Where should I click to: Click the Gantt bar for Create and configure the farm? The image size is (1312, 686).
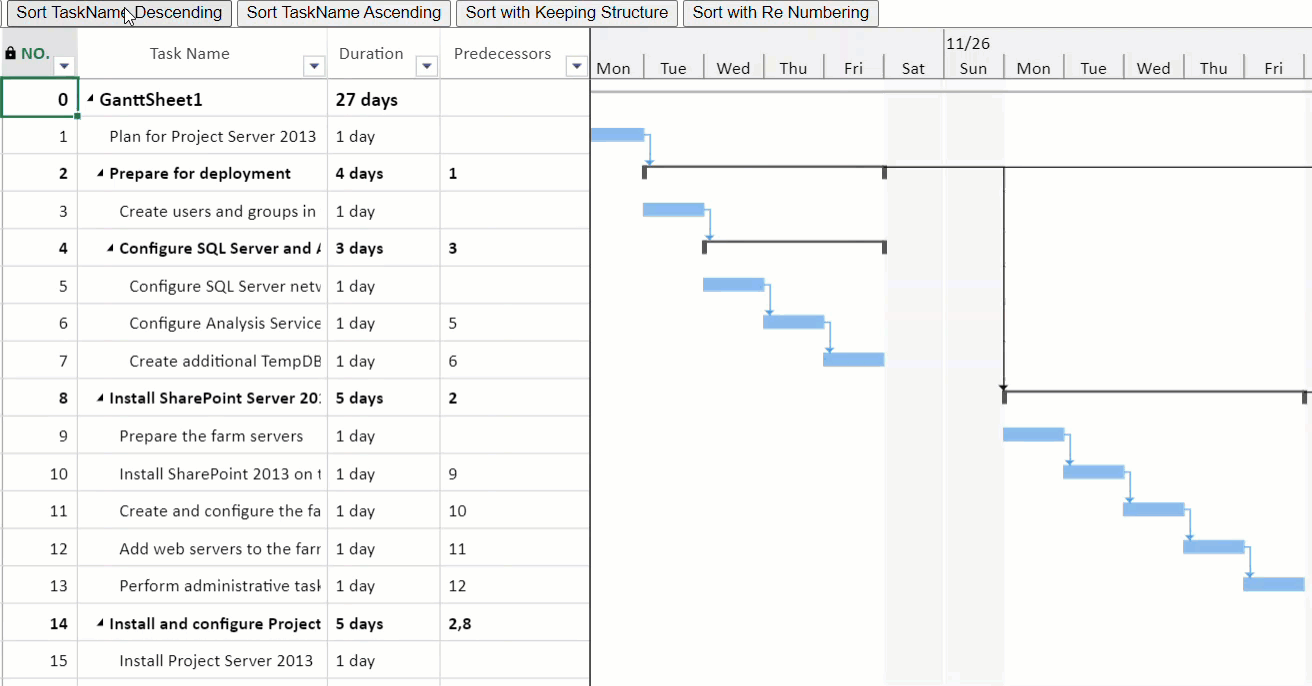[1153, 510]
